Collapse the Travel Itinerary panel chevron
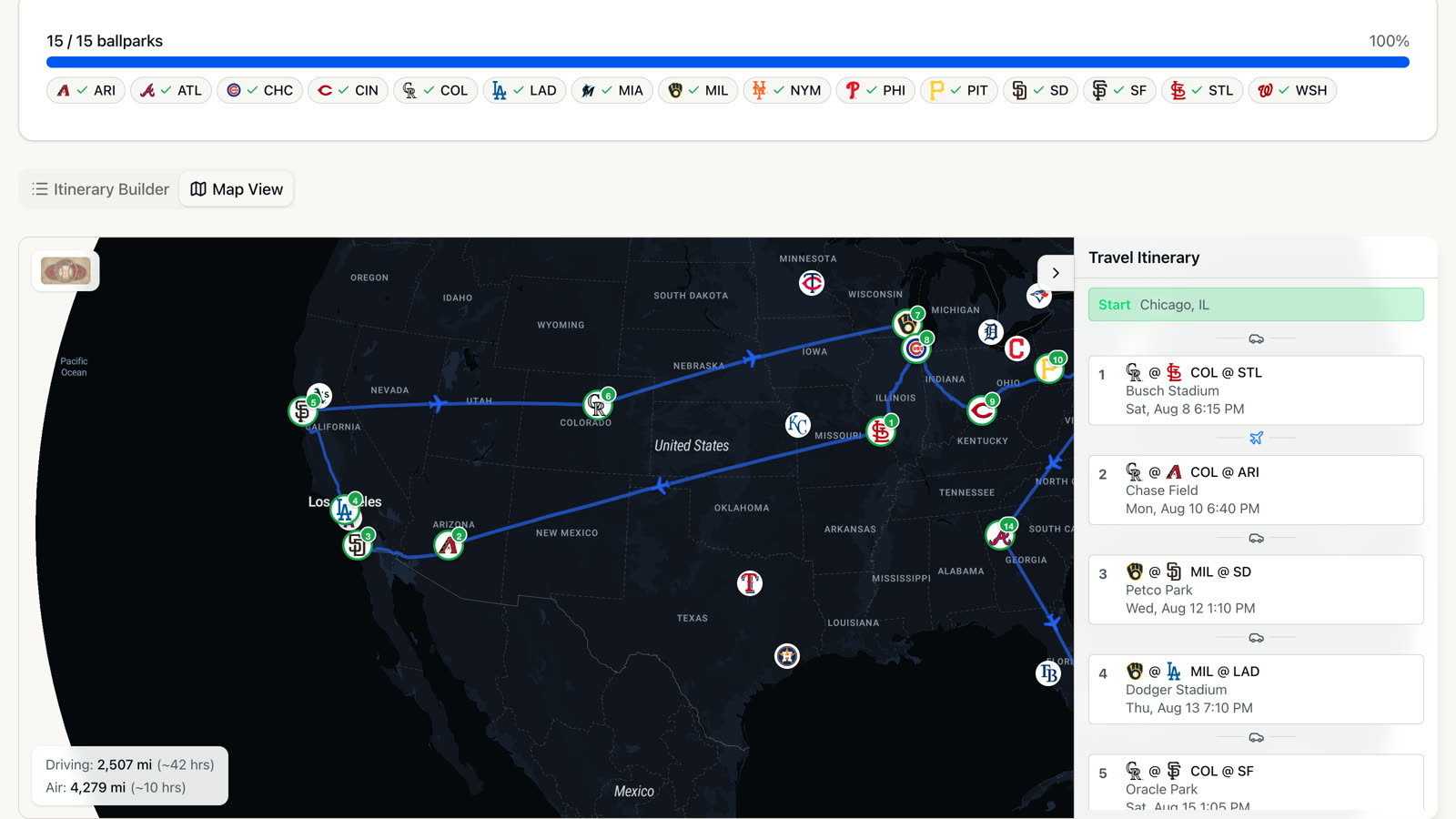 pyautogui.click(x=1056, y=273)
